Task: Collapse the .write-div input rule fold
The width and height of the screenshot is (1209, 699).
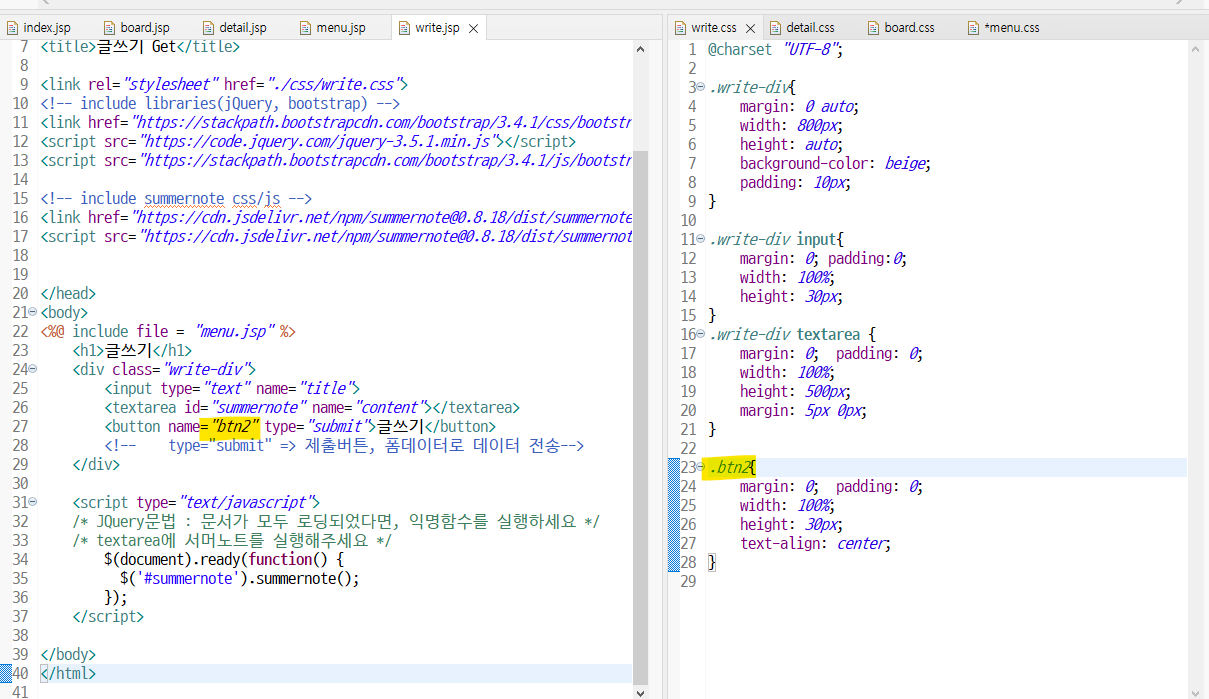Action: point(700,239)
